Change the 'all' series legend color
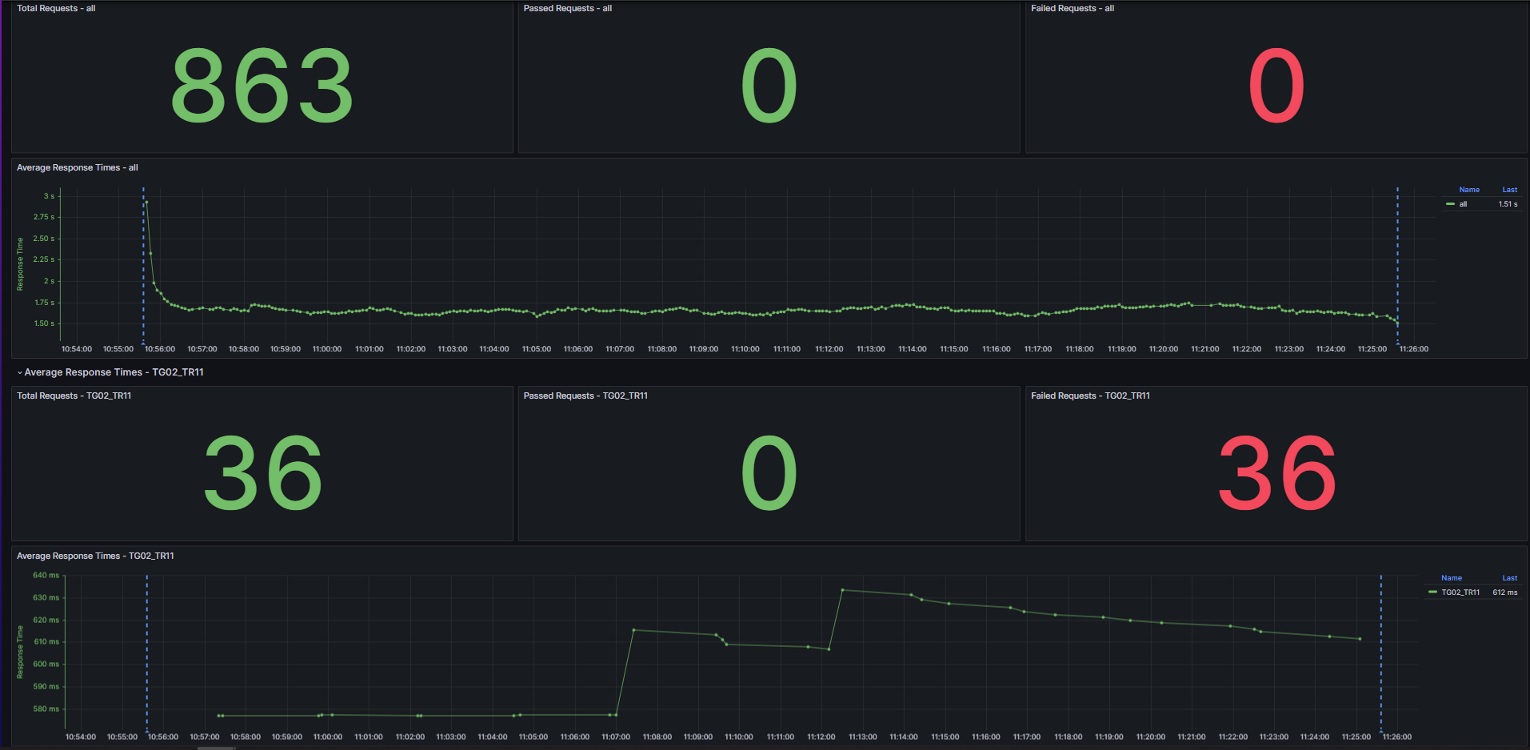1530x750 pixels. (x=1450, y=204)
